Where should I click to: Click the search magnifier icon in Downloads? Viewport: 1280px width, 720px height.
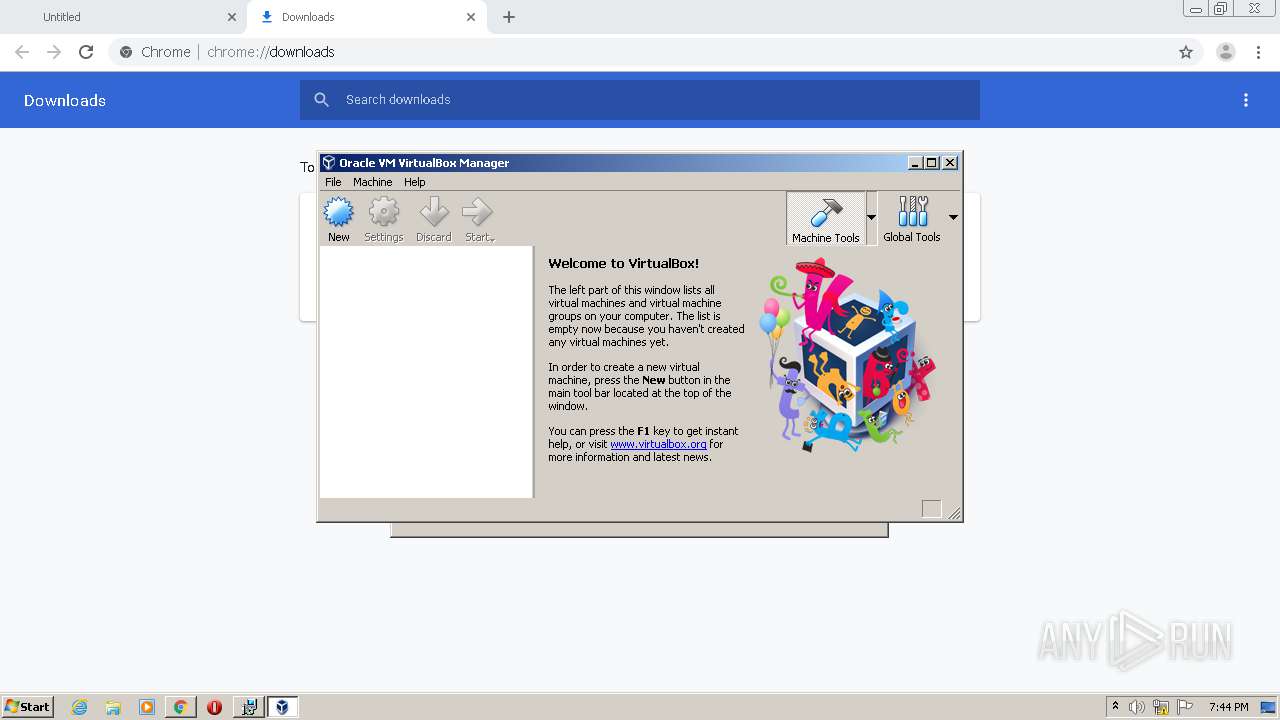point(321,100)
